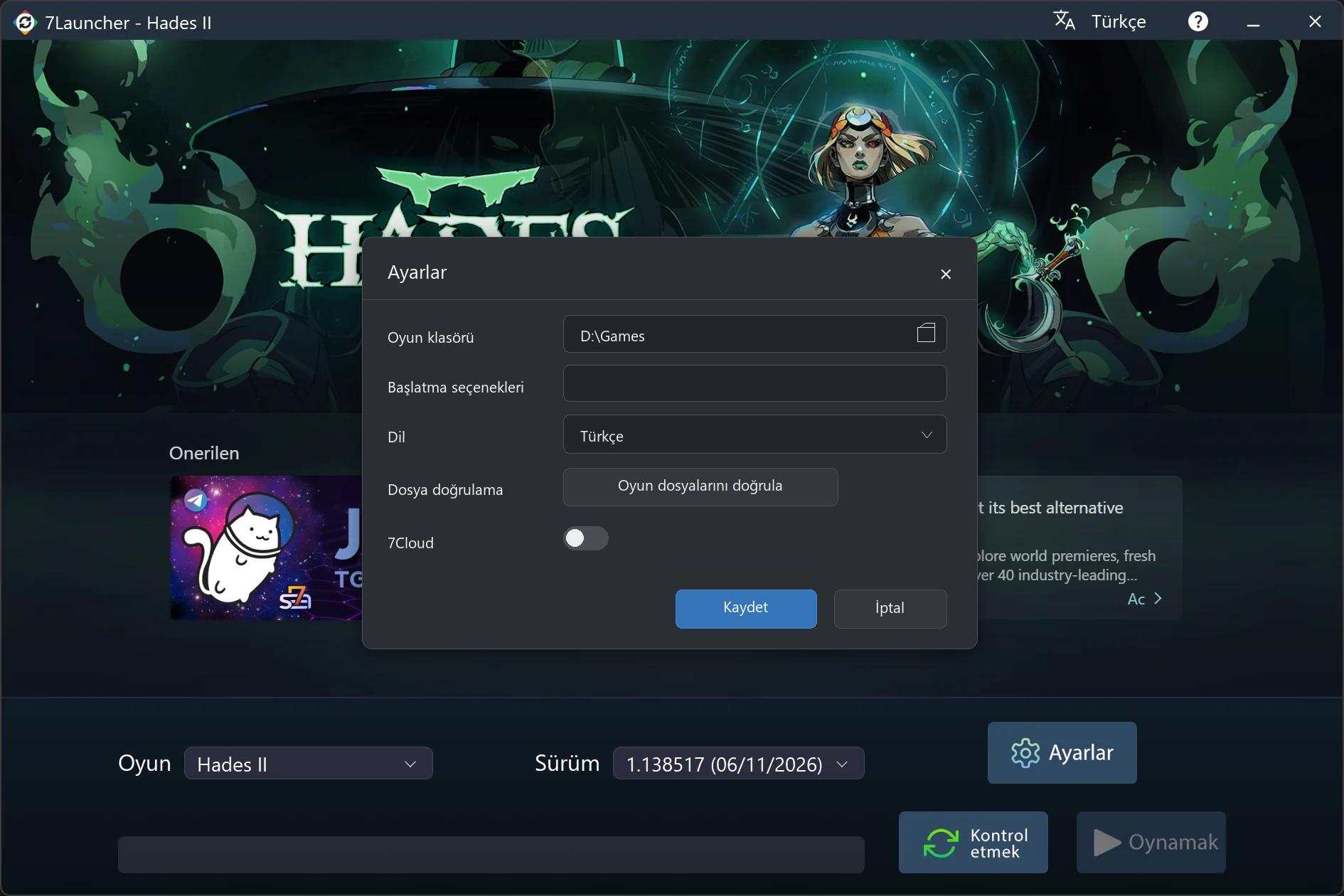Open the language translate icon
The height and width of the screenshot is (896, 1344).
[x=1064, y=21]
